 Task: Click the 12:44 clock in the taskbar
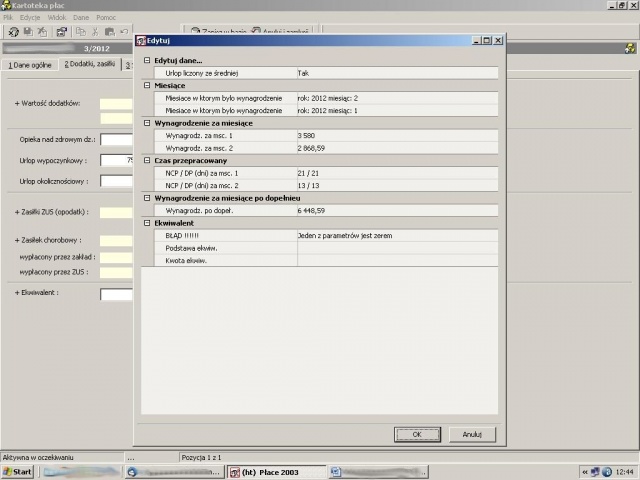pyautogui.click(x=624, y=472)
